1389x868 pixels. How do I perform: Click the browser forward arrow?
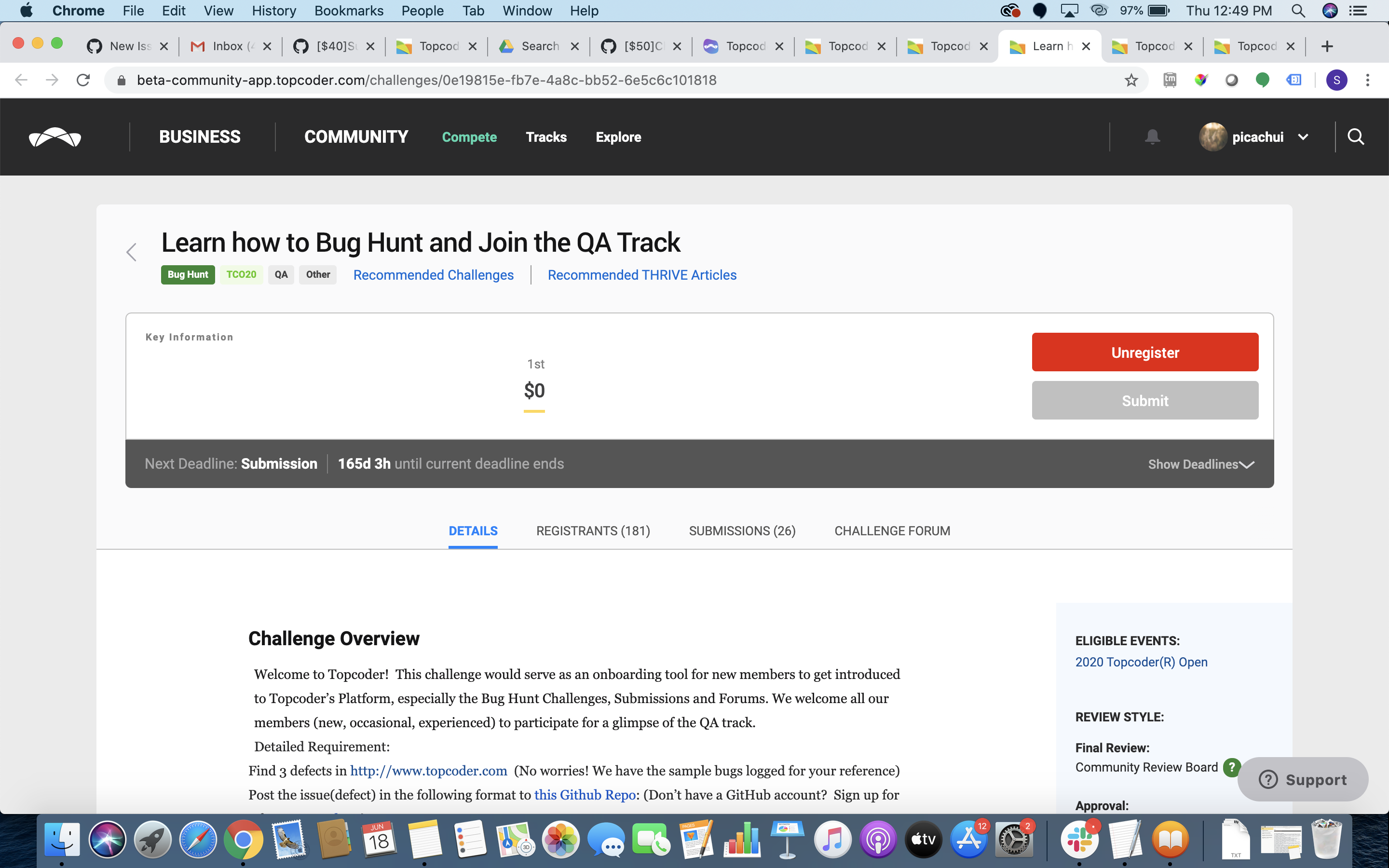click(x=52, y=80)
